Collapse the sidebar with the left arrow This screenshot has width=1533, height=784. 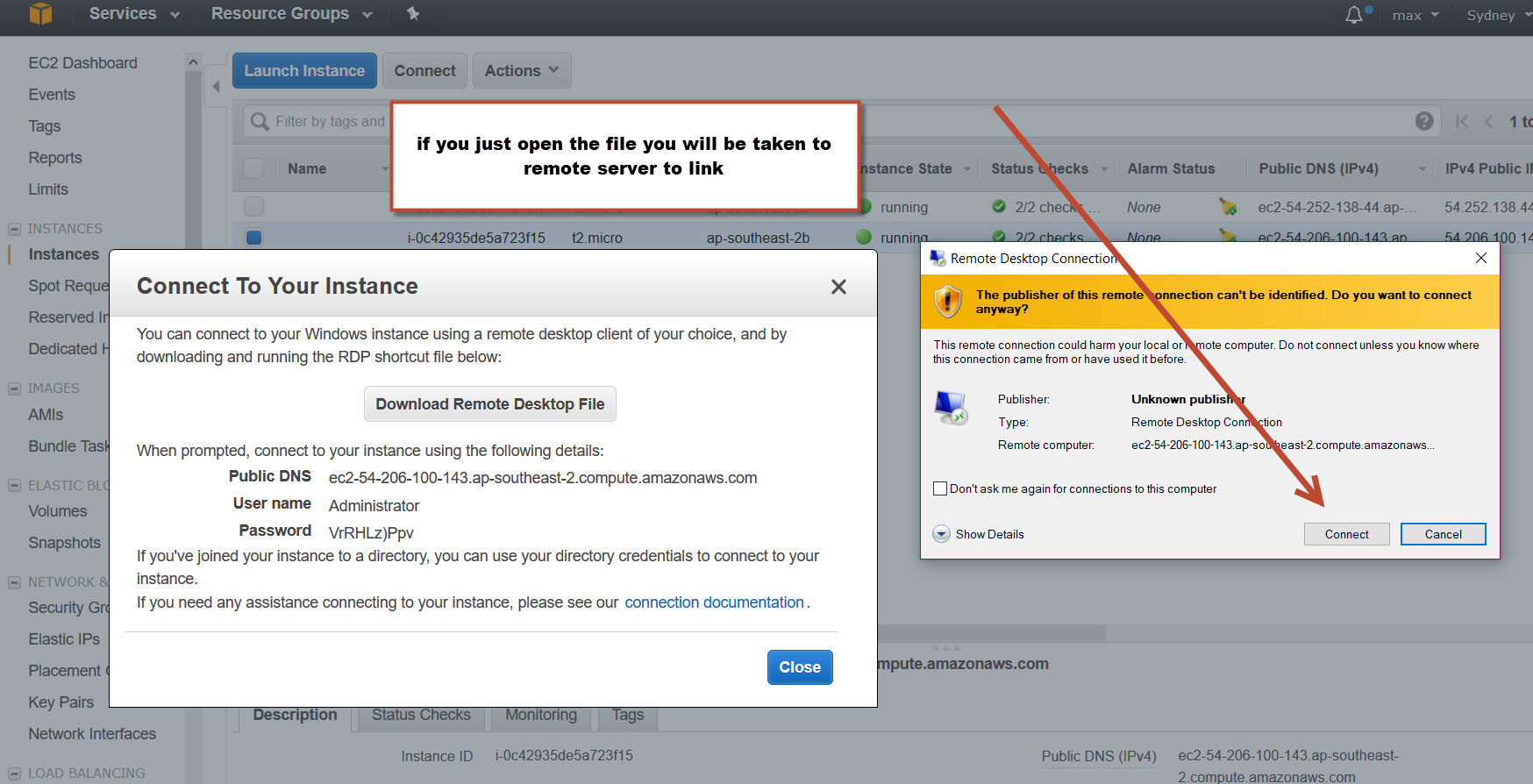(217, 86)
